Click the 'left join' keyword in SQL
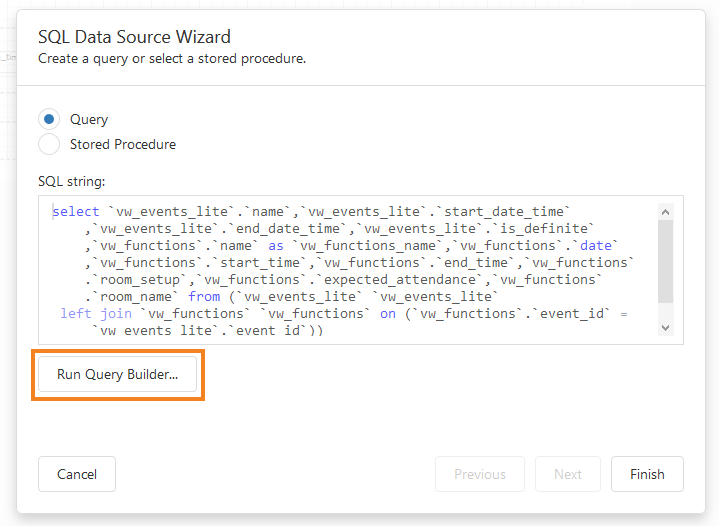The width and height of the screenshot is (719, 526). 96,313
